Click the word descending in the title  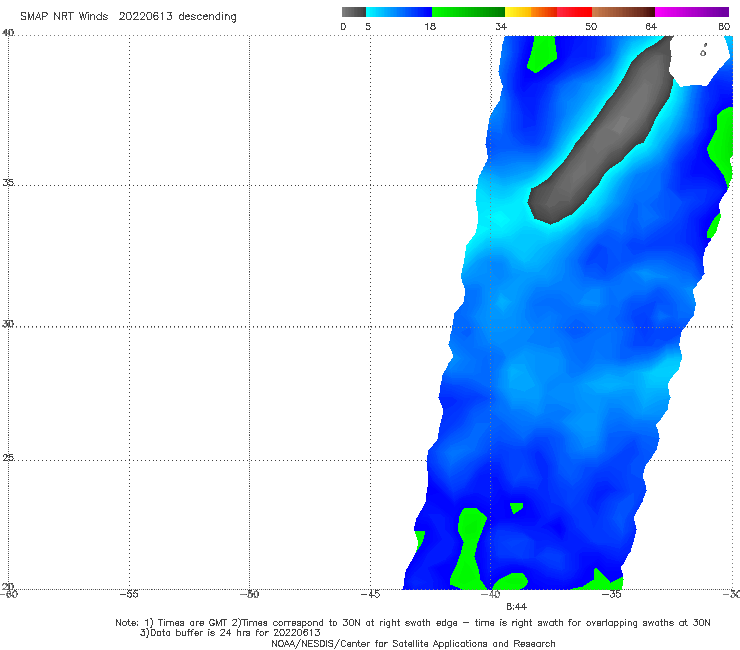click(x=208, y=17)
